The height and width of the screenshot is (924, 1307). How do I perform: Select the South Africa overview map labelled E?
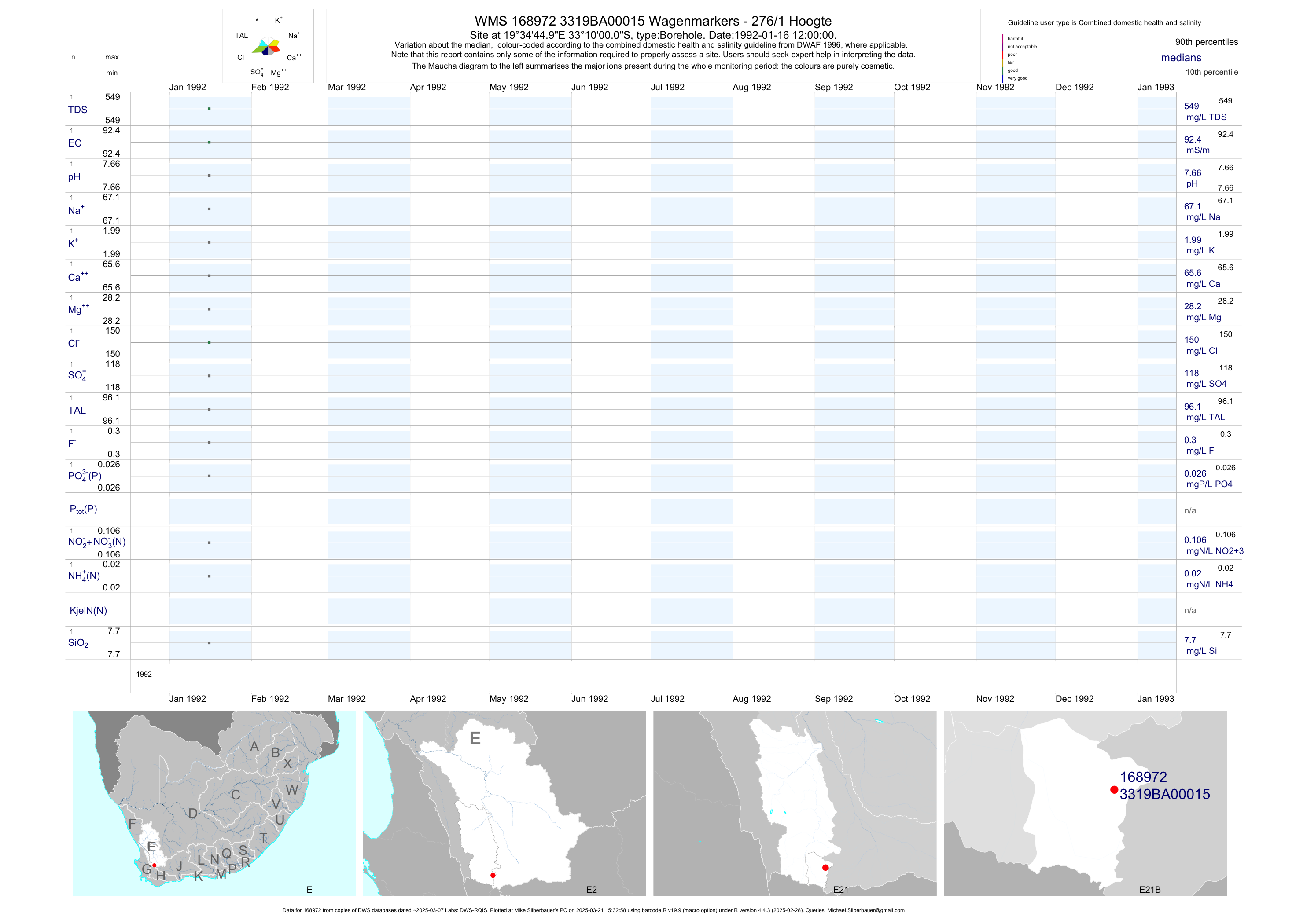[x=214, y=803]
